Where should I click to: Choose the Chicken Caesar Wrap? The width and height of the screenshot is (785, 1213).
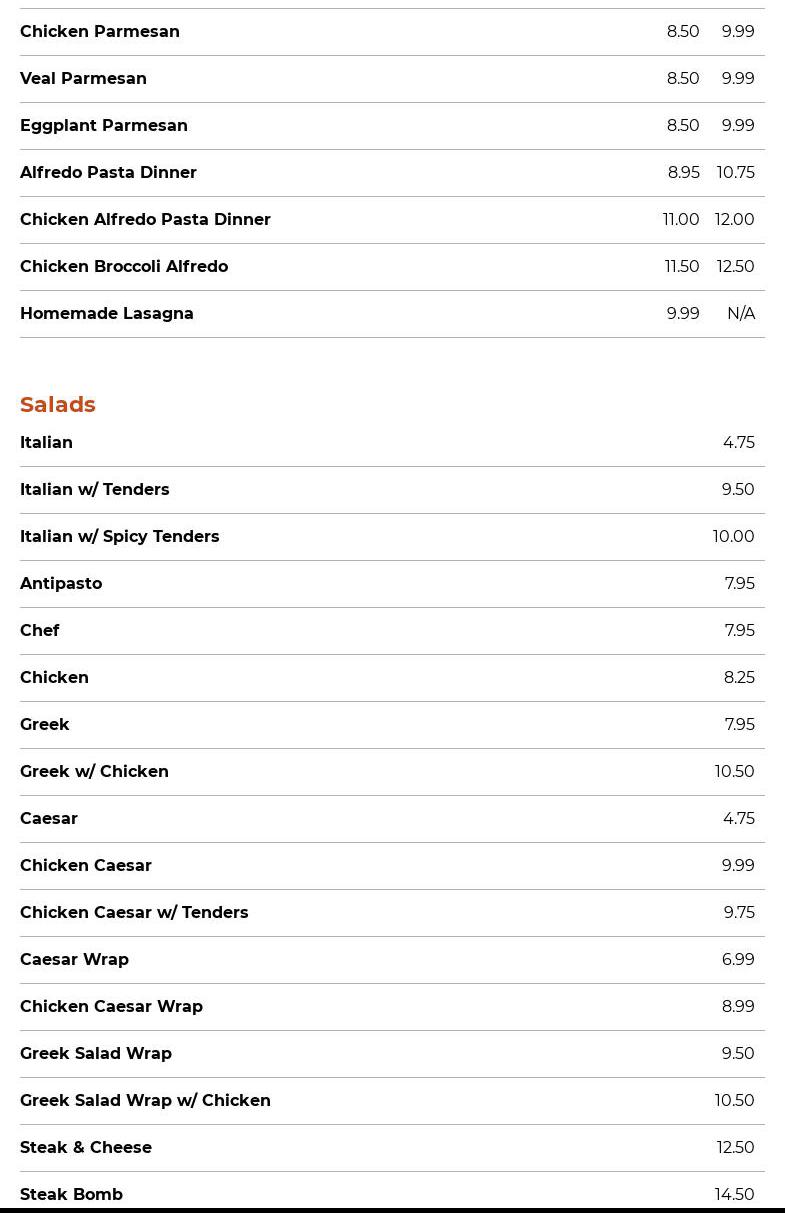[x=111, y=1007]
